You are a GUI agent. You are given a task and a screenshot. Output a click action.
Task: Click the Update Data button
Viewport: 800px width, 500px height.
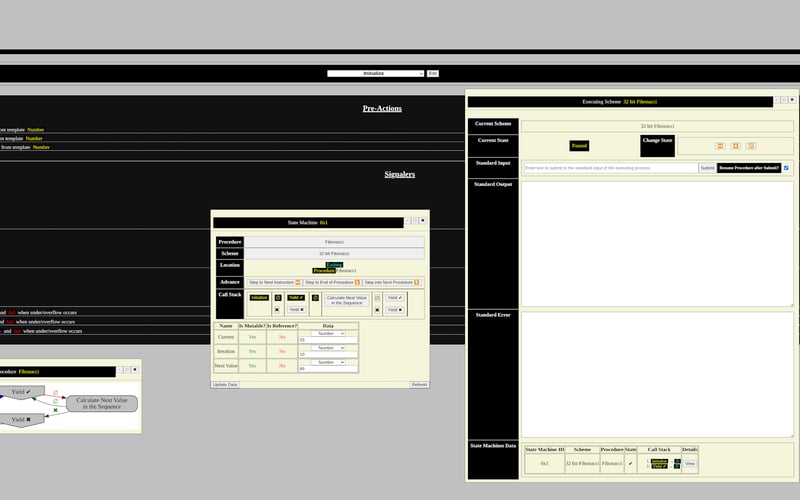225,385
